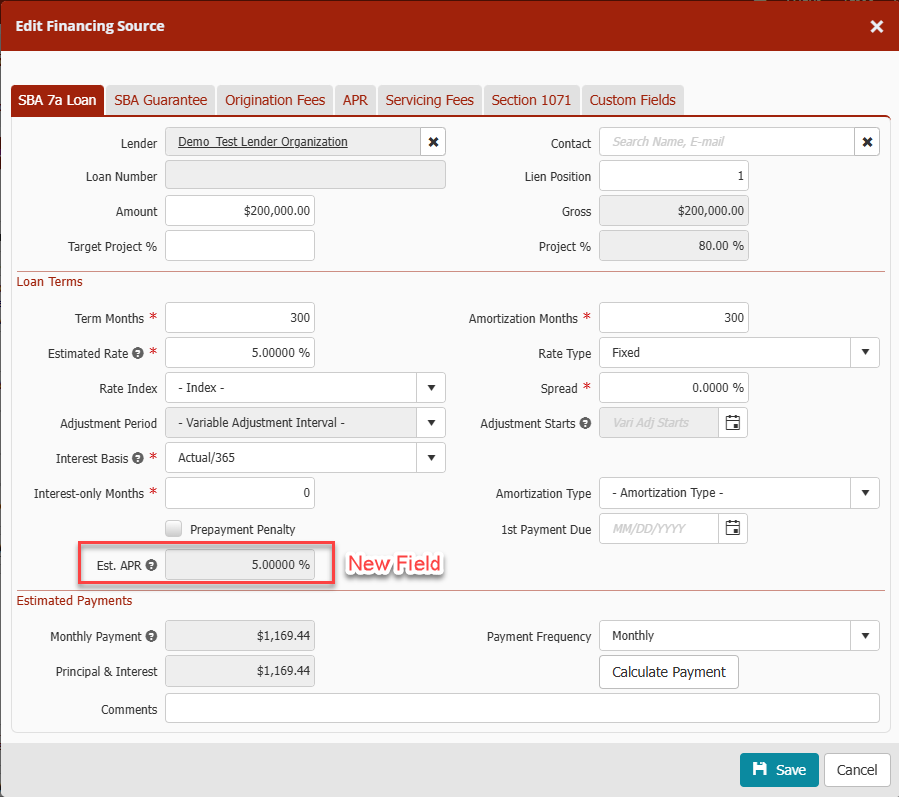899x797 pixels.
Task: Expand the Payment Frequency dropdown
Action: coord(865,635)
